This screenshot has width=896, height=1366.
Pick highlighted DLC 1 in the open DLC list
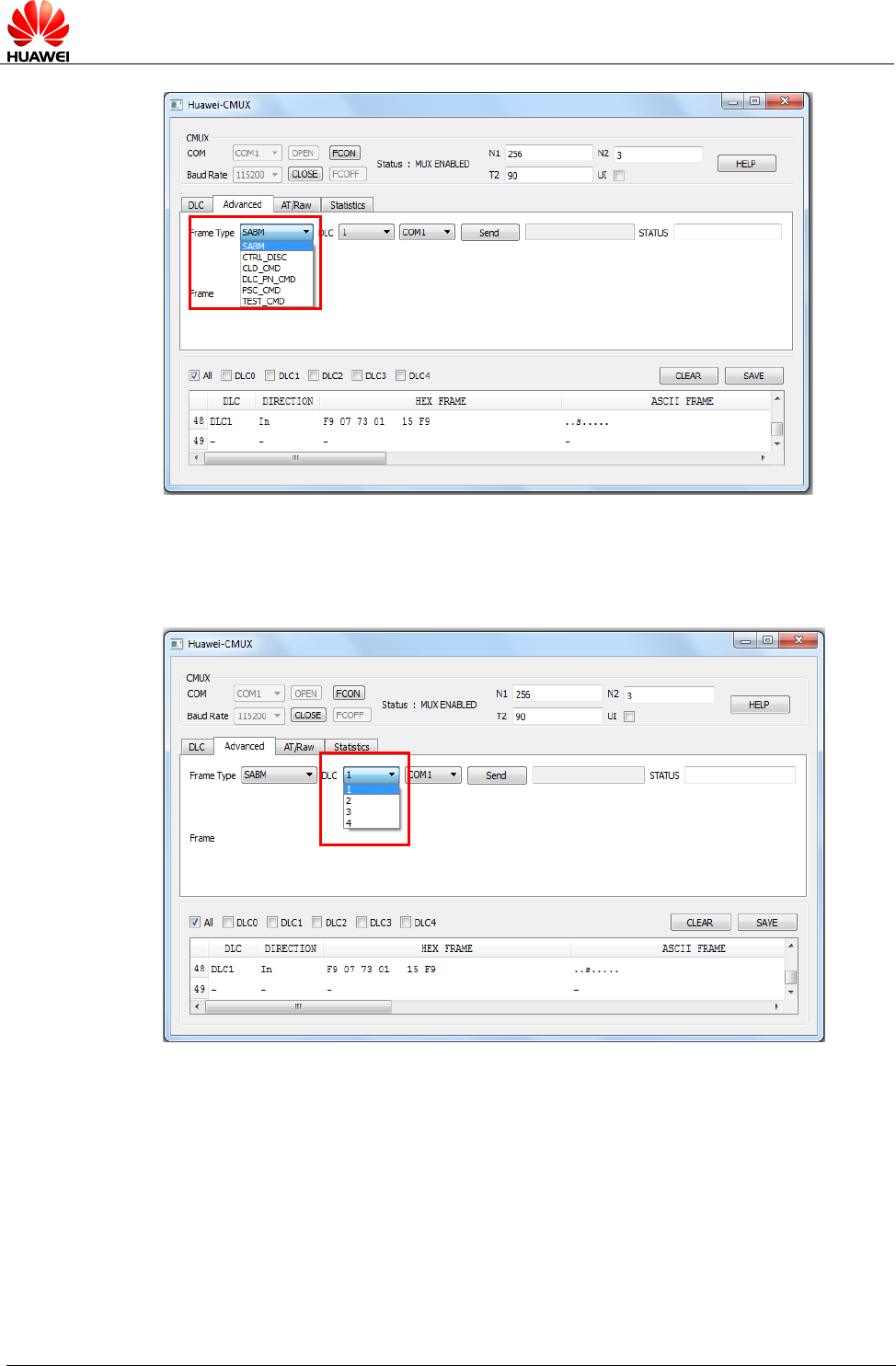pyautogui.click(x=372, y=790)
